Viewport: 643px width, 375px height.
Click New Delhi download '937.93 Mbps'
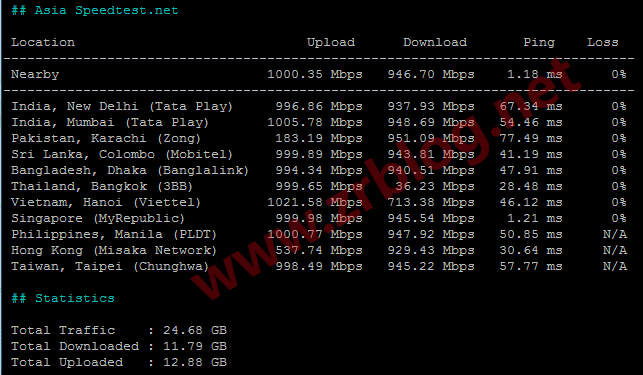[431, 106]
